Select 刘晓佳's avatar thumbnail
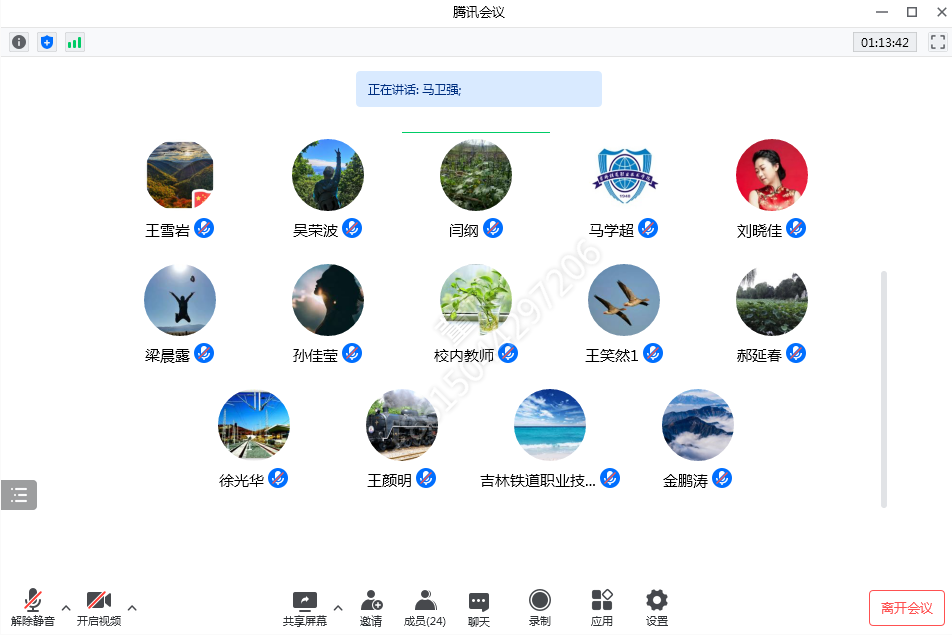Viewport: 952px width, 635px height. 771,175
